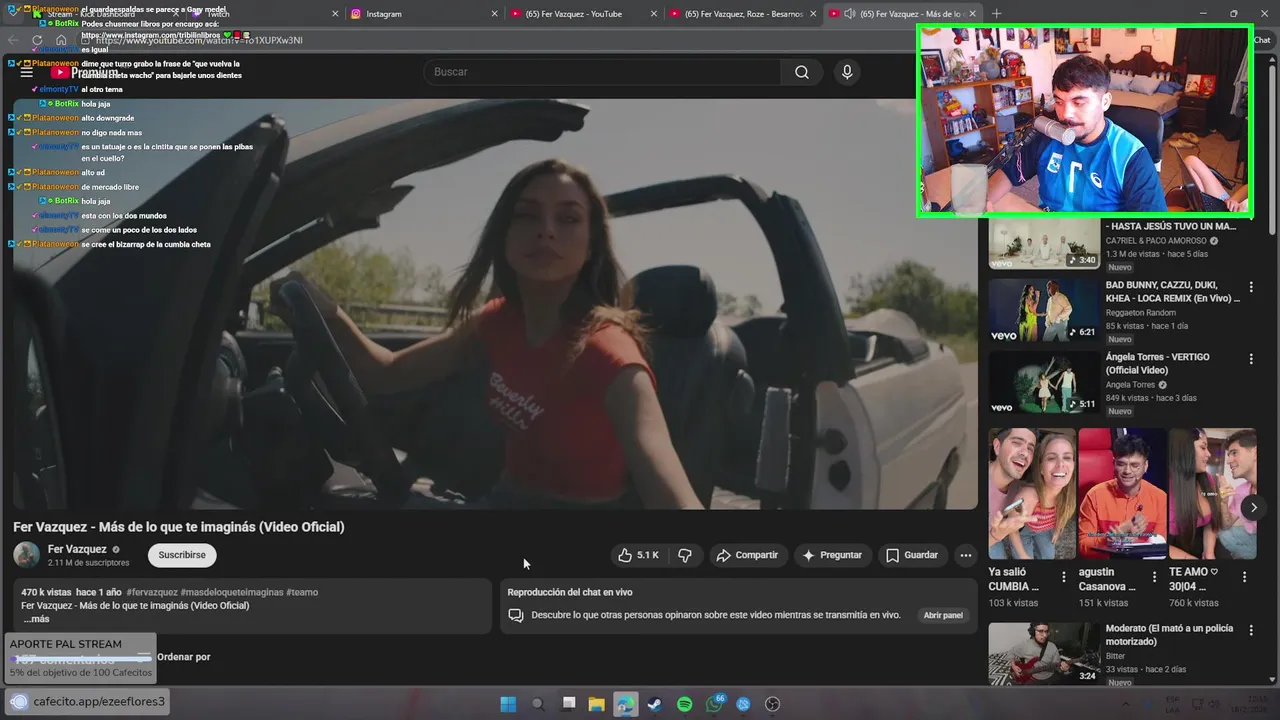
Task: Dislike the video with thumbs down
Action: [x=685, y=555]
